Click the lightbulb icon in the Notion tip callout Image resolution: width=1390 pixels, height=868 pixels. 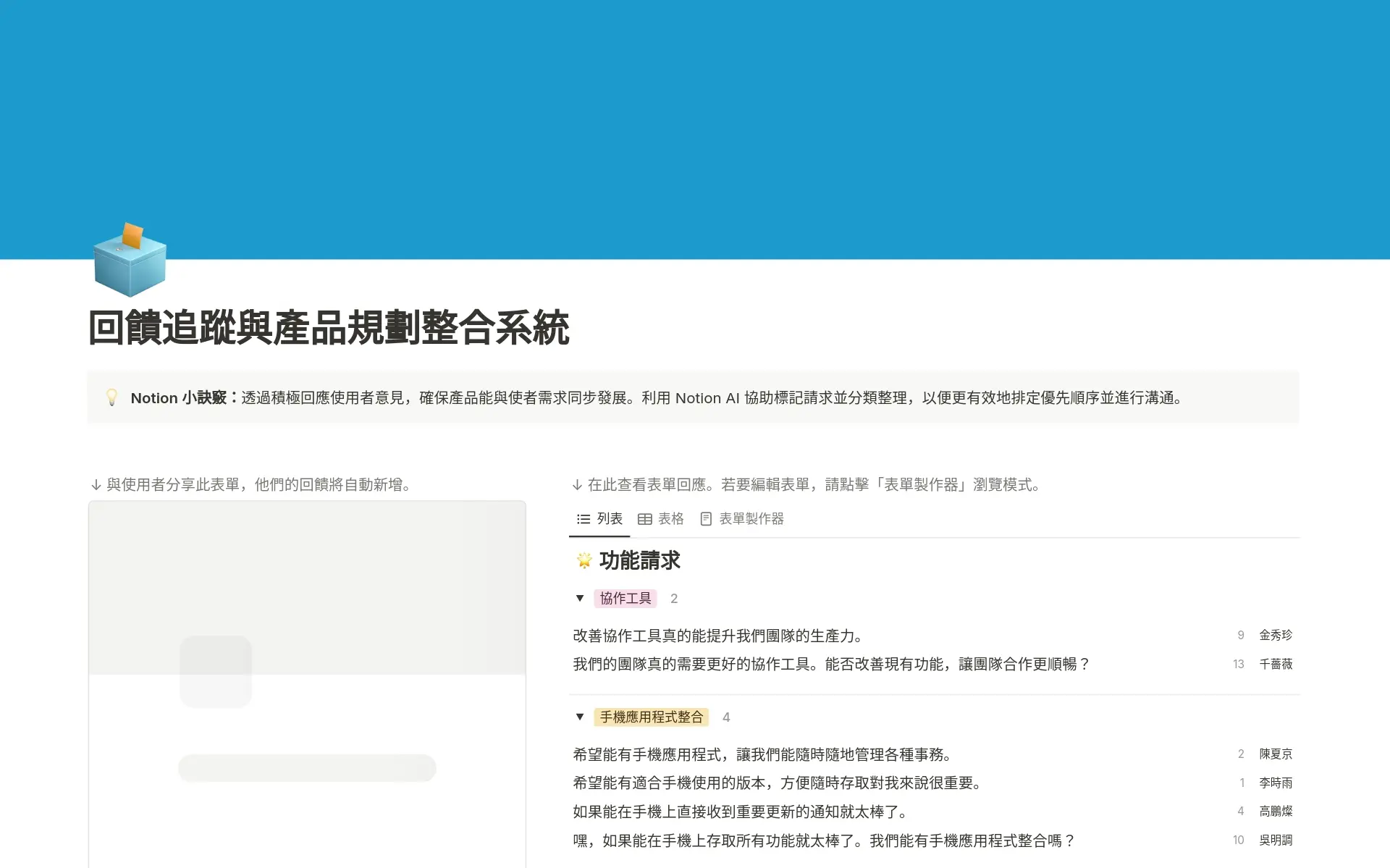pyautogui.click(x=113, y=397)
